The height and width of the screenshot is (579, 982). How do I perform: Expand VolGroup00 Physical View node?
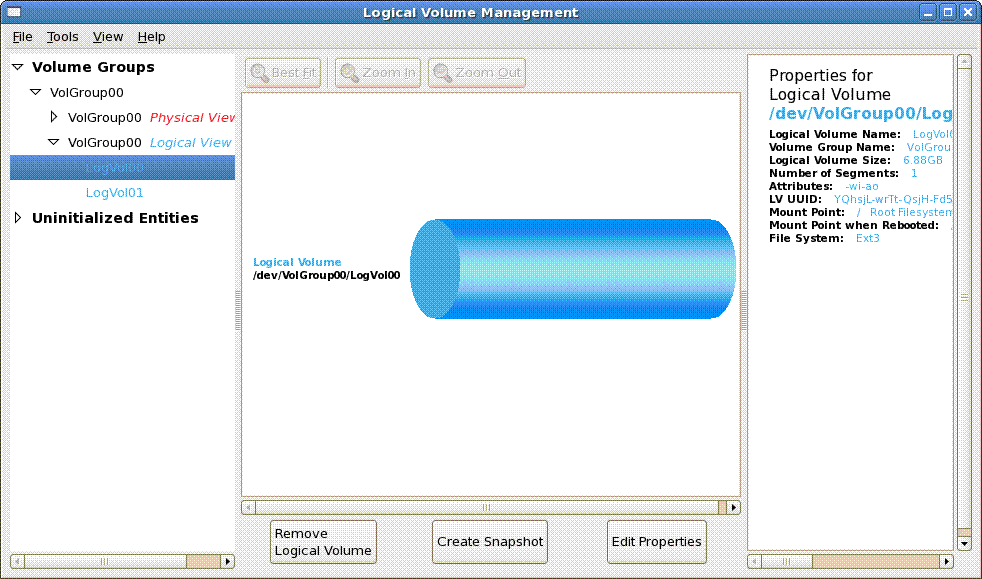tap(54, 117)
